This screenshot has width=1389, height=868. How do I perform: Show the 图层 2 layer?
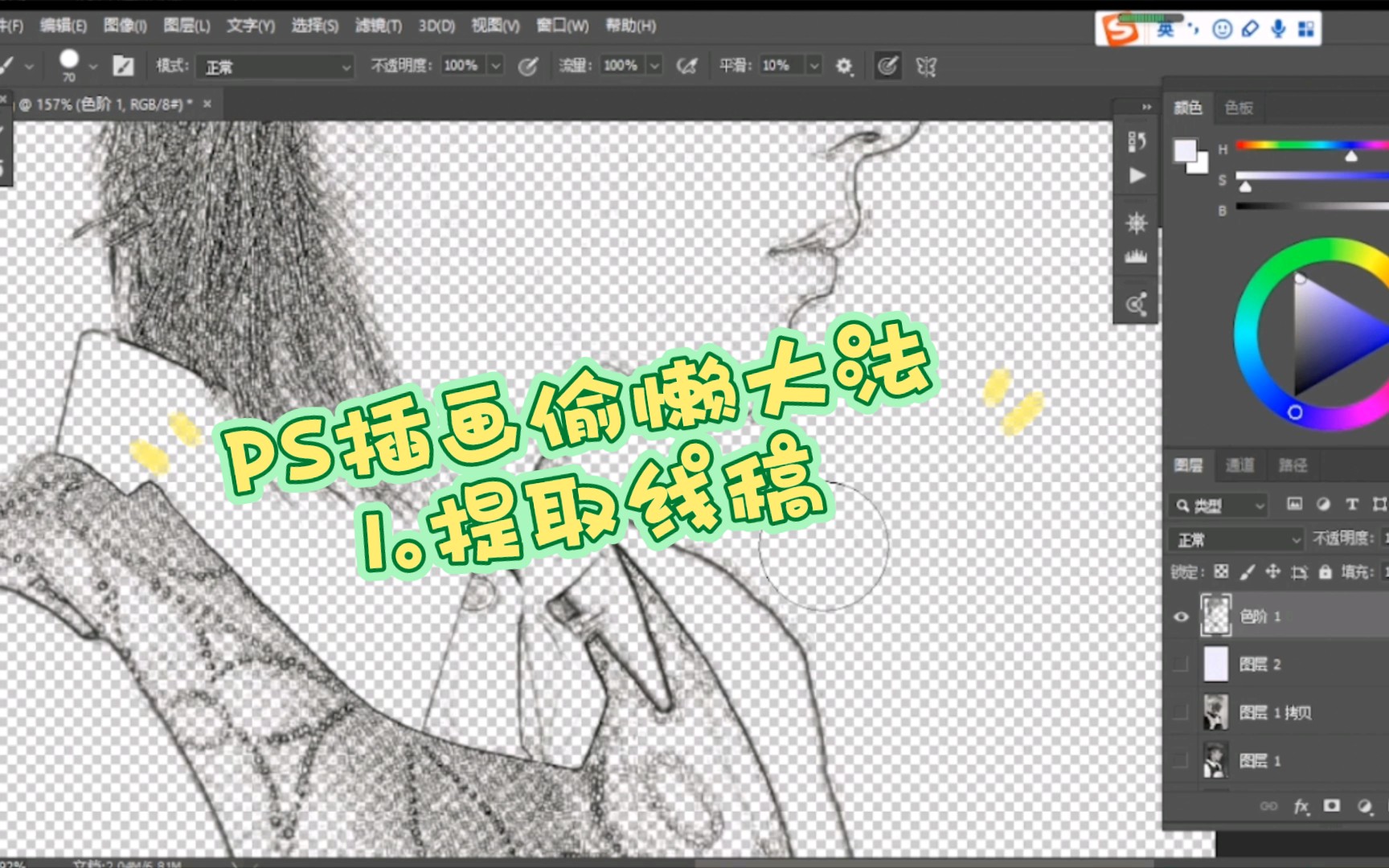click(1181, 664)
